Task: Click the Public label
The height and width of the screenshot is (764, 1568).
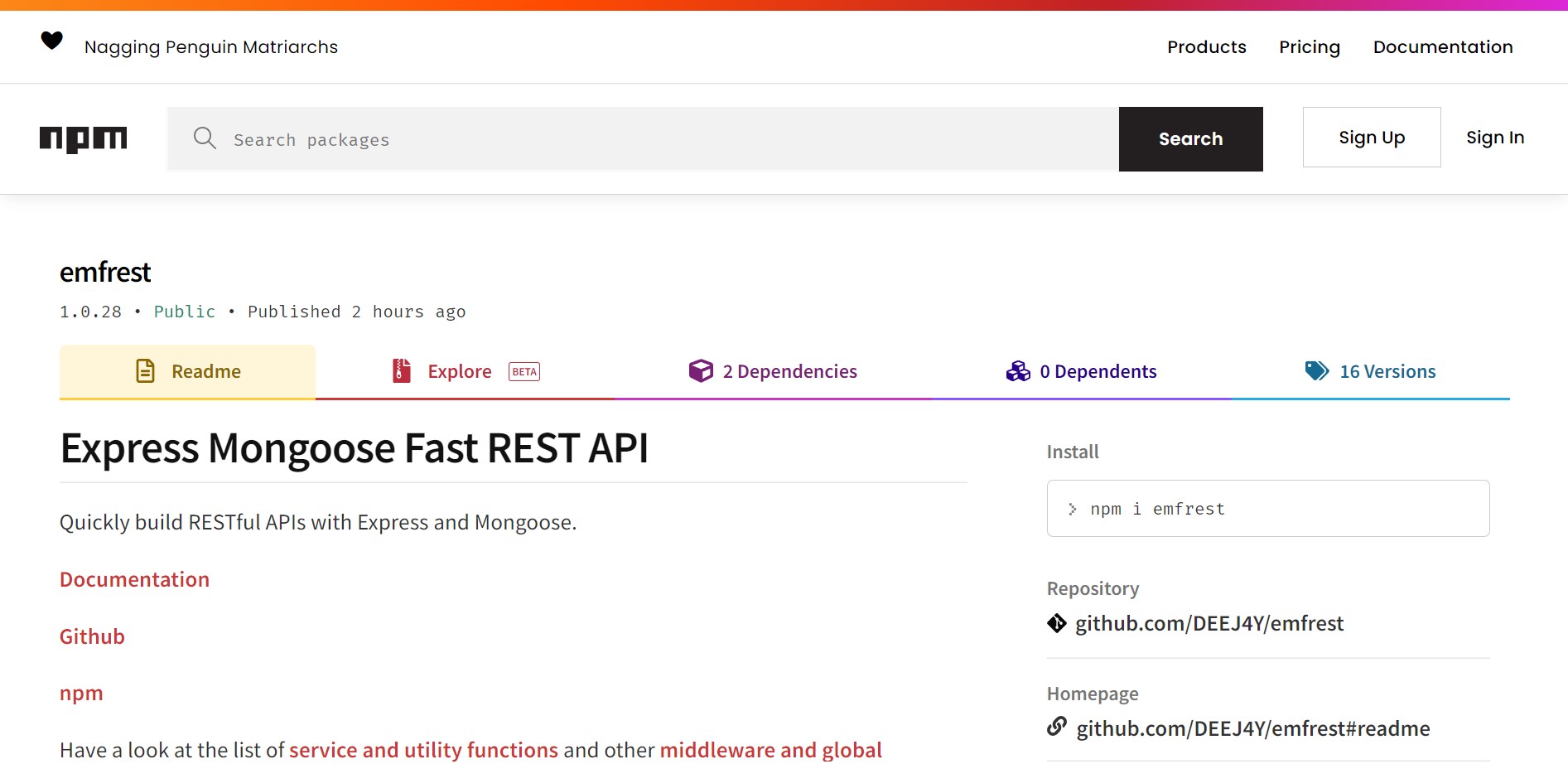Action: coord(185,312)
